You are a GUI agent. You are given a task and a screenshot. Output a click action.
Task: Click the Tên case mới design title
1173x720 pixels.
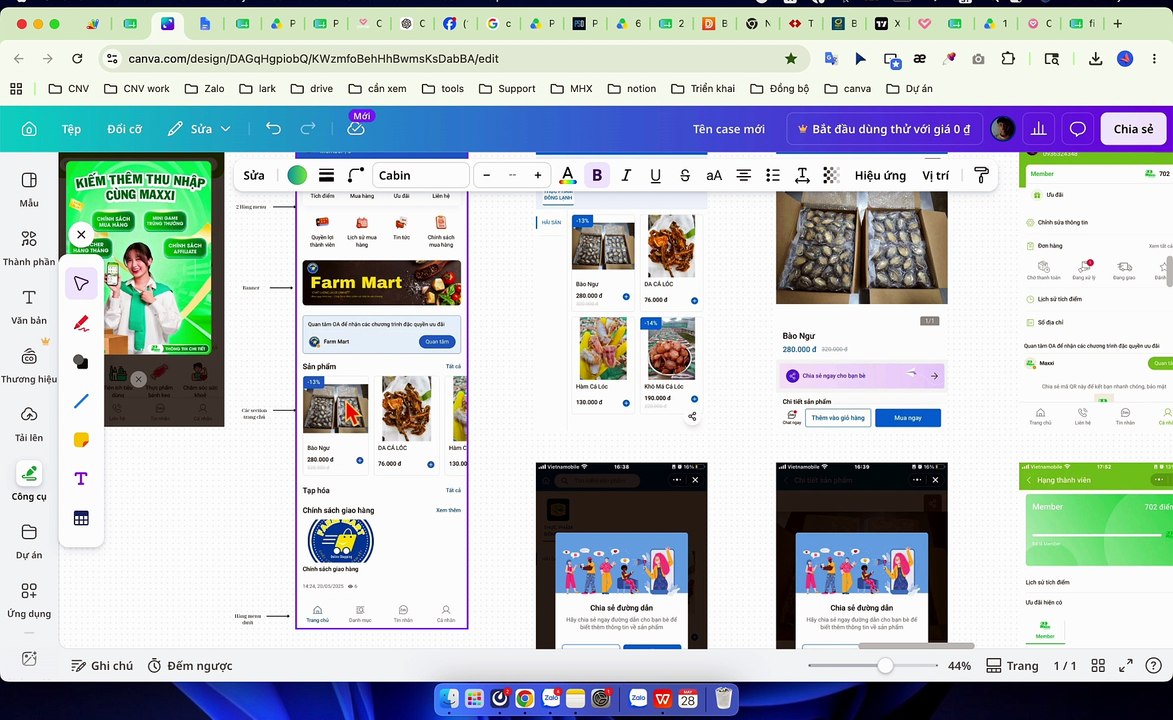(x=729, y=129)
